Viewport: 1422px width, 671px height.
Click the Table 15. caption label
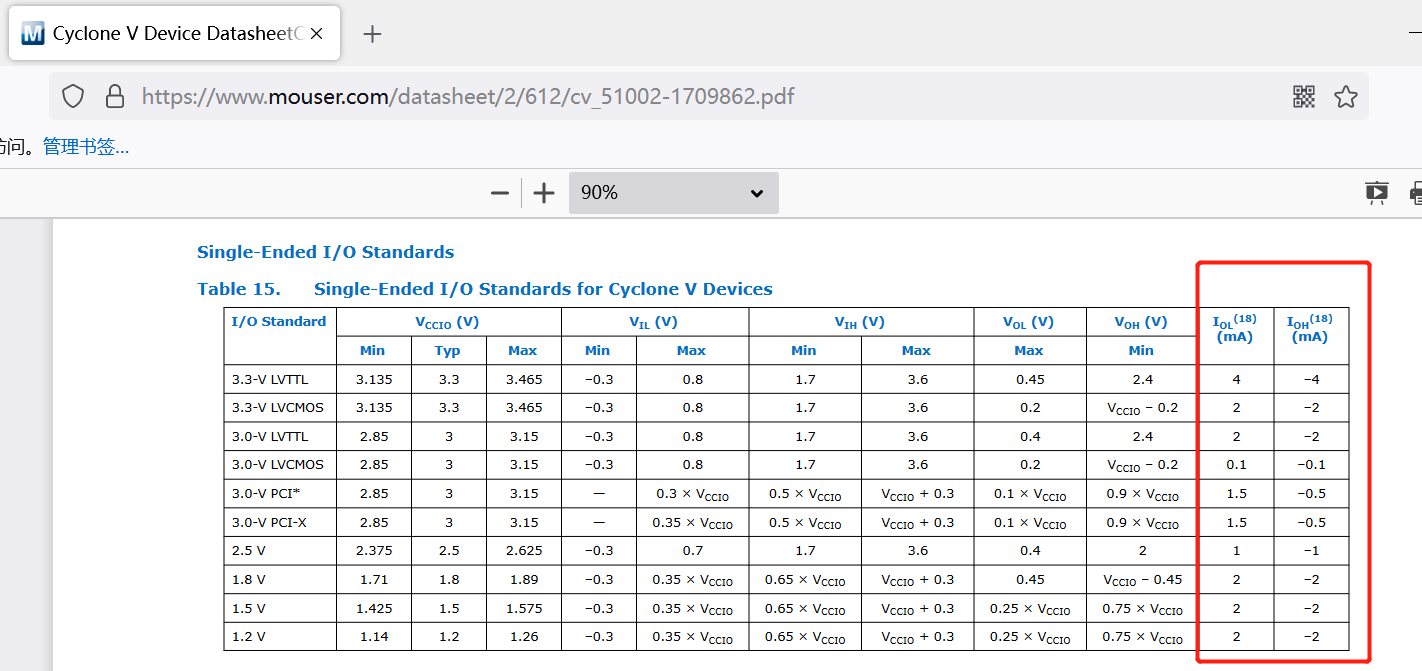click(x=239, y=289)
